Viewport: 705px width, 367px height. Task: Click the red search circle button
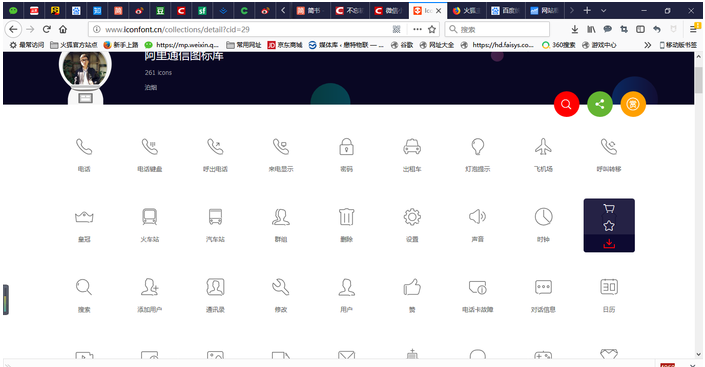(x=567, y=104)
